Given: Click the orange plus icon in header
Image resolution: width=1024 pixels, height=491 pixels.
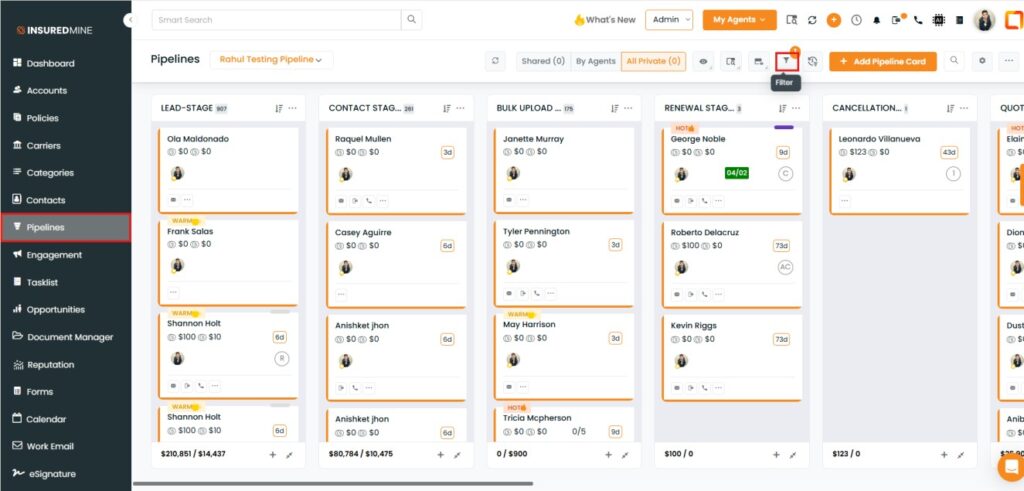Looking at the screenshot, I should click(834, 20).
